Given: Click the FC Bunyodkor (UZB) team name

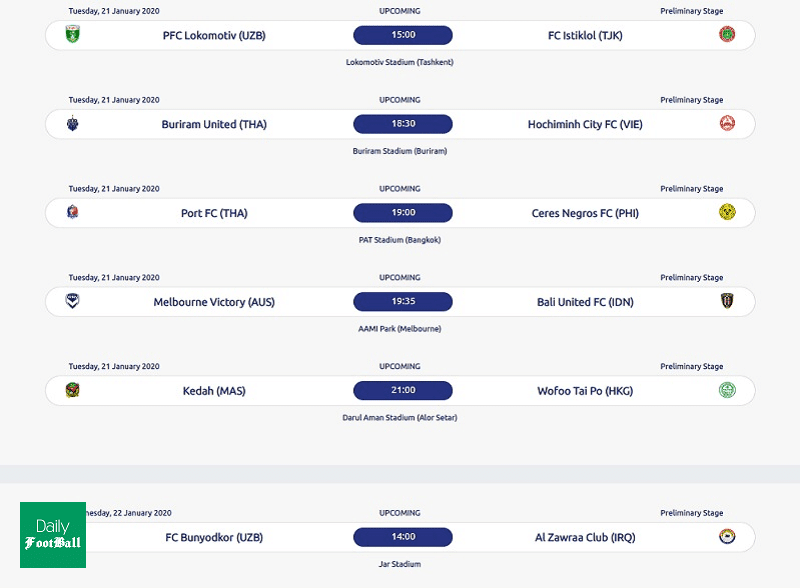Looking at the screenshot, I should [214, 537].
